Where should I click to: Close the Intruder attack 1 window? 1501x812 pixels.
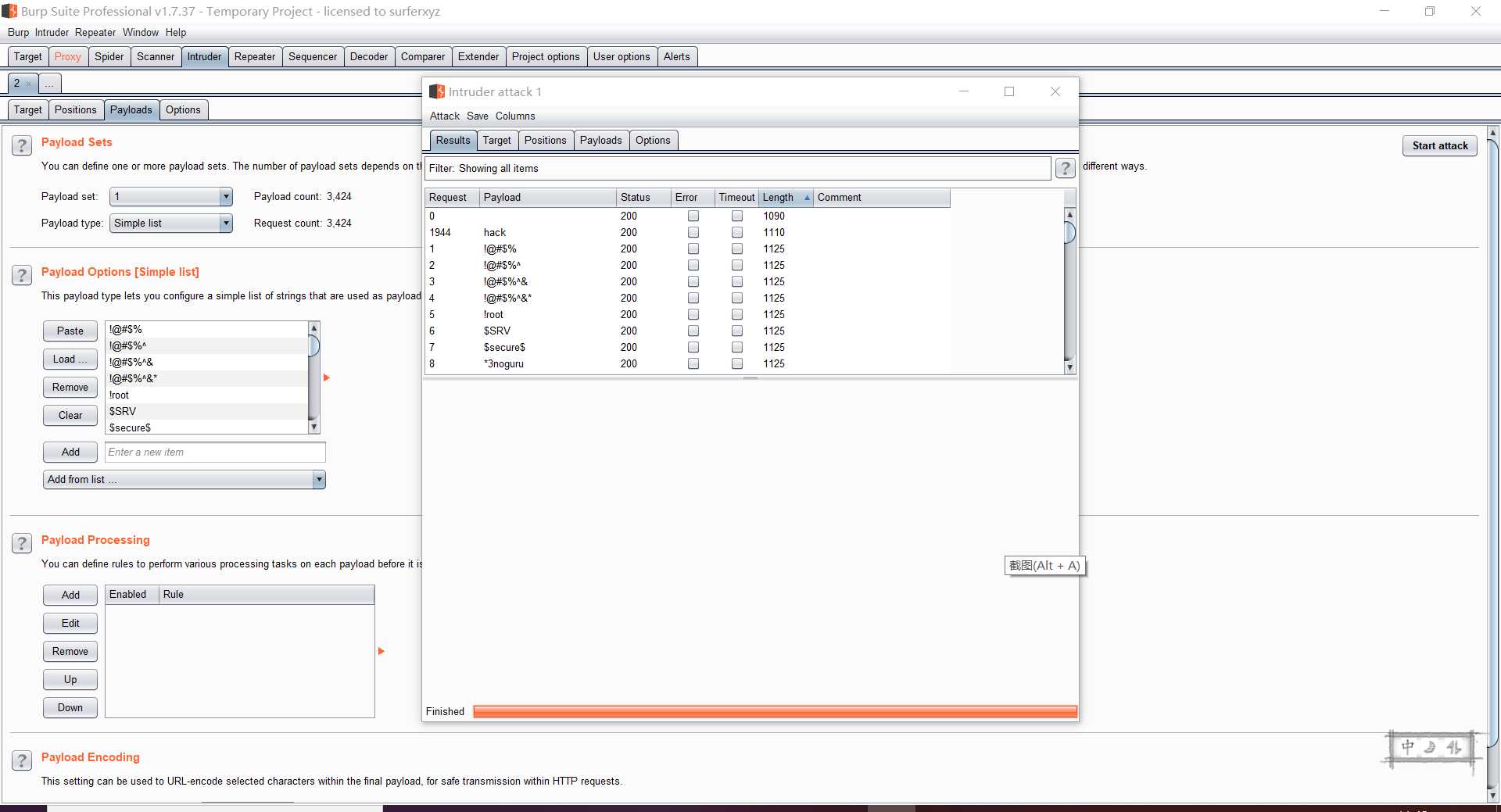[x=1055, y=91]
